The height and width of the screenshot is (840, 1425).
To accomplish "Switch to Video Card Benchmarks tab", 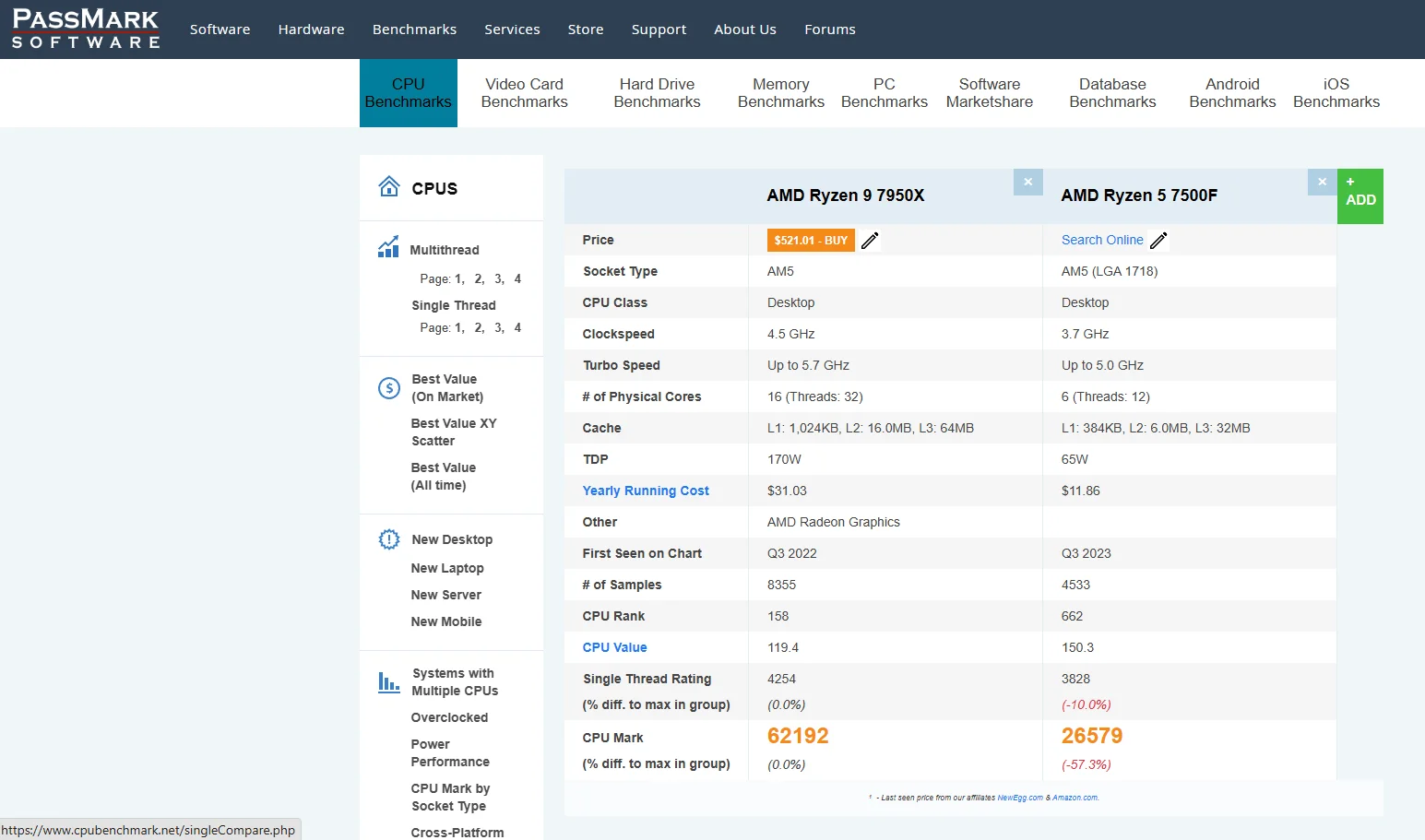I will tap(524, 93).
